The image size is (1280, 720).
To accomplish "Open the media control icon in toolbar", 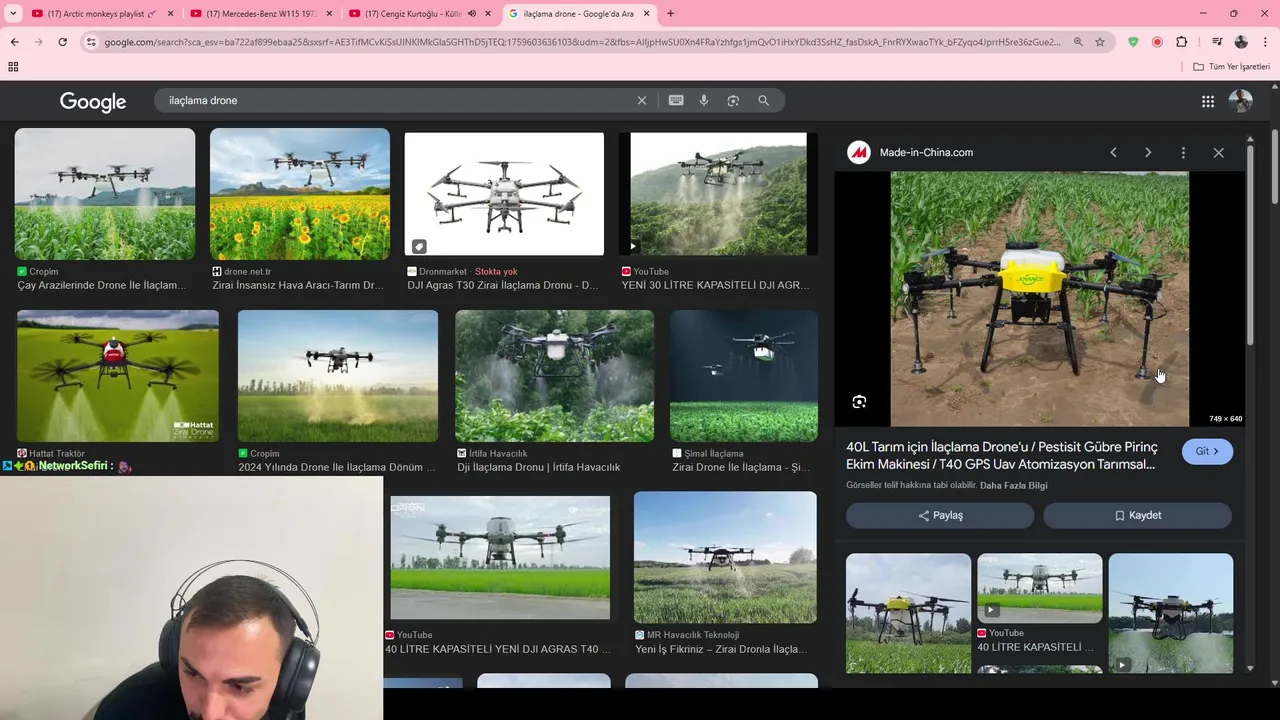I will [1217, 42].
